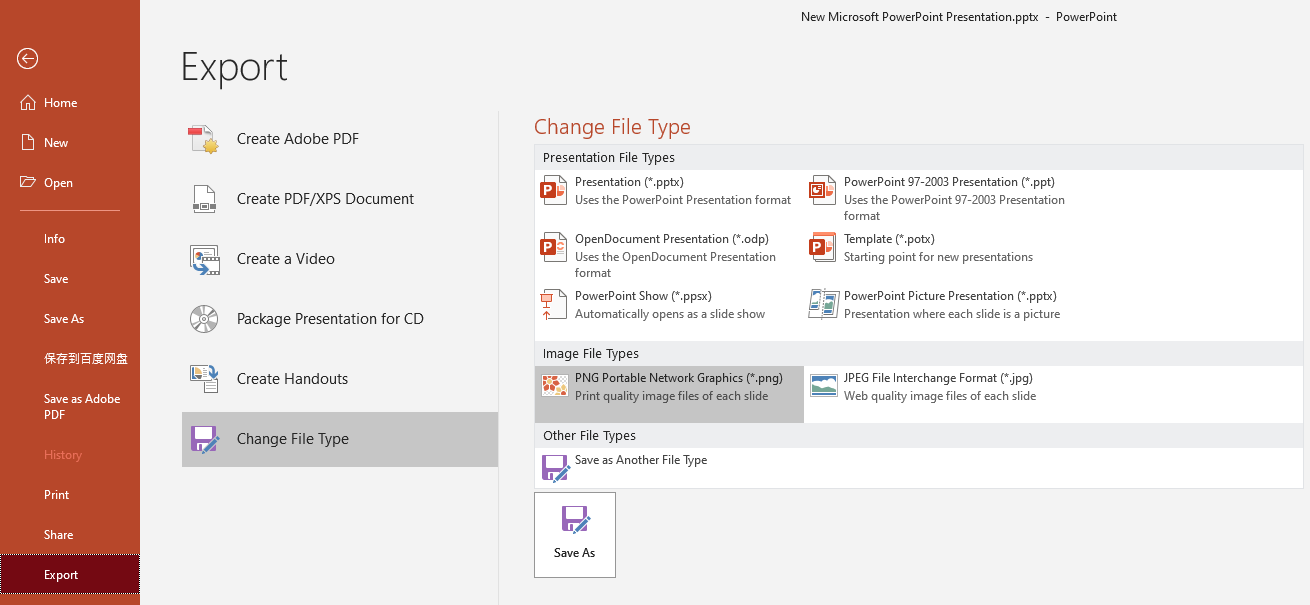The image size is (1310, 605).
Task: Select Save as Adobe PDF in sidebar
Action: click(x=82, y=406)
